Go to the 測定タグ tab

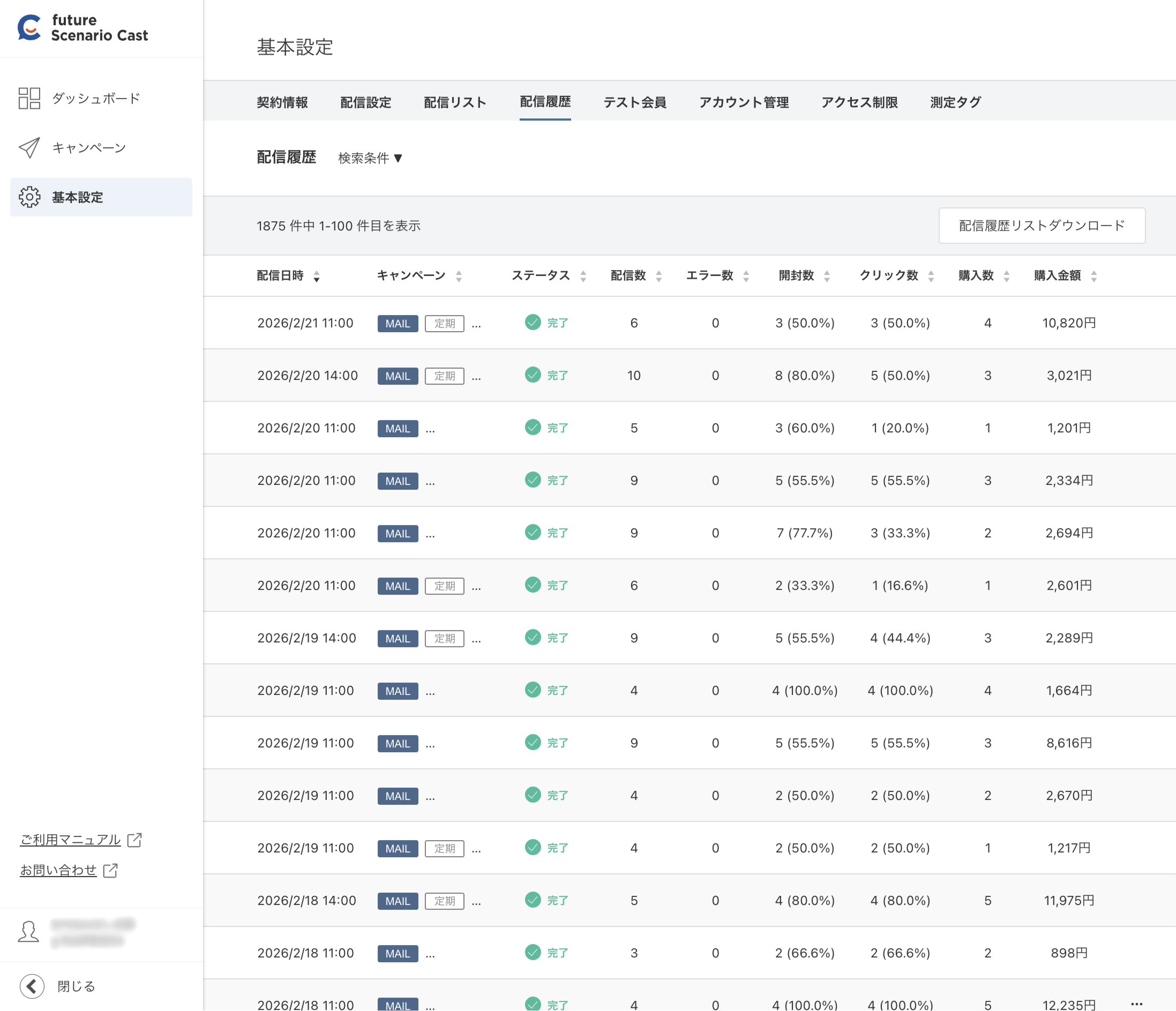click(x=955, y=102)
